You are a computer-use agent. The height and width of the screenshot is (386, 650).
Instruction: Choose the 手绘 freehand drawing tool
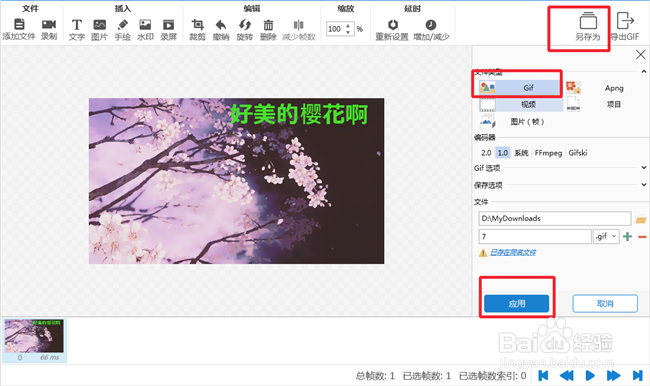(x=122, y=24)
